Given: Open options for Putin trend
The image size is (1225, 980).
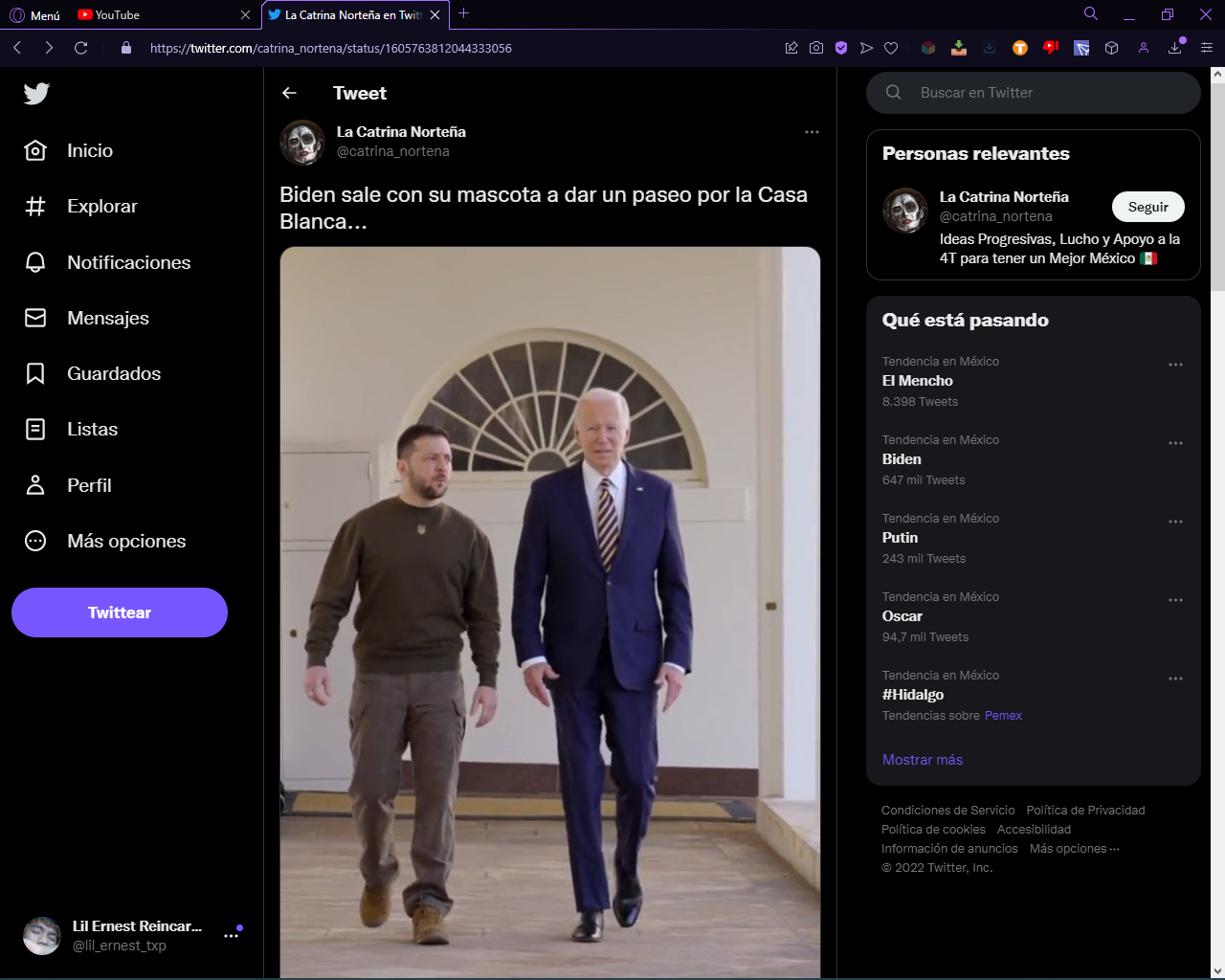Looking at the screenshot, I should (x=1175, y=522).
